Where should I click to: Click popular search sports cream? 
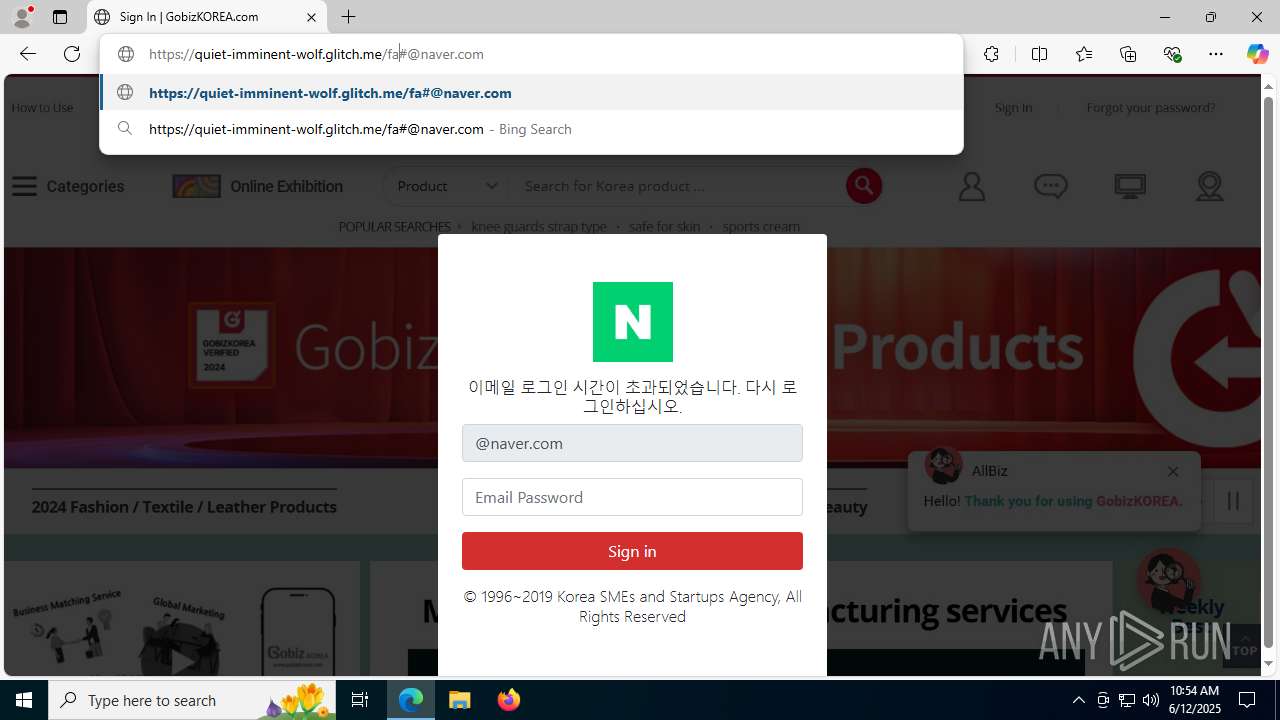pyautogui.click(x=761, y=226)
